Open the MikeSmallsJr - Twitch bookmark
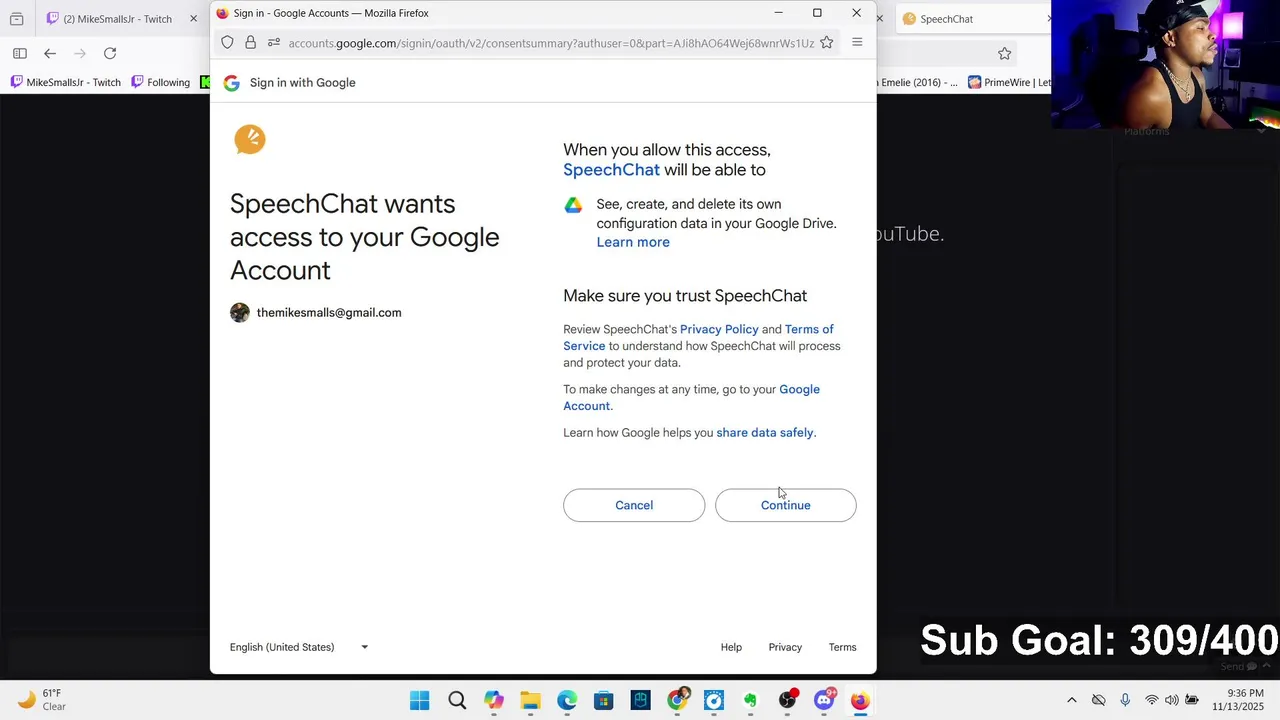This screenshot has width=1280, height=720. click(x=66, y=82)
